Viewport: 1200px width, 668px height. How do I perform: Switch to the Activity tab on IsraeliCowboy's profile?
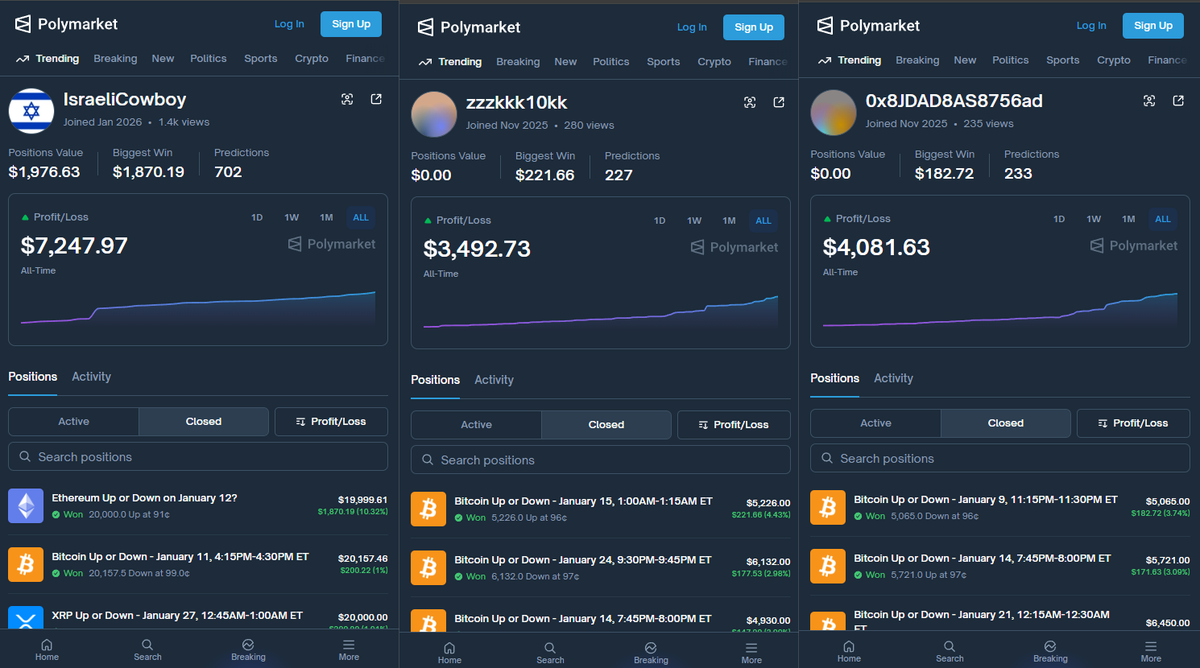point(91,376)
